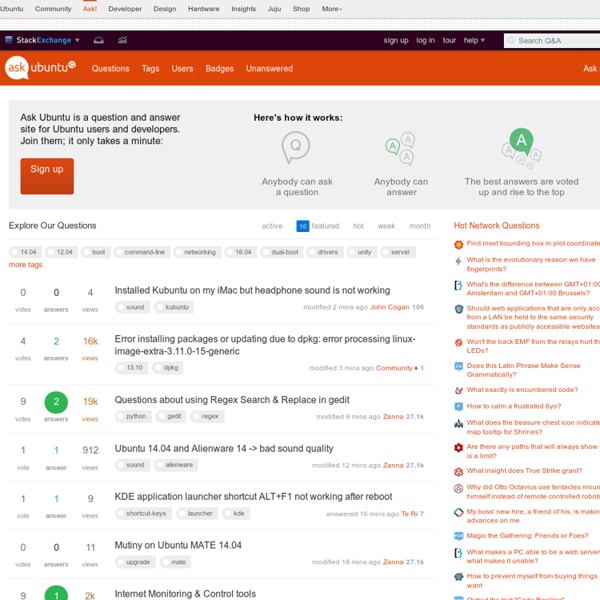Image resolution: width=600 pixels, height=600 pixels.
Task: Open 'Questions about using Regex Search' question
Action: click(x=232, y=400)
